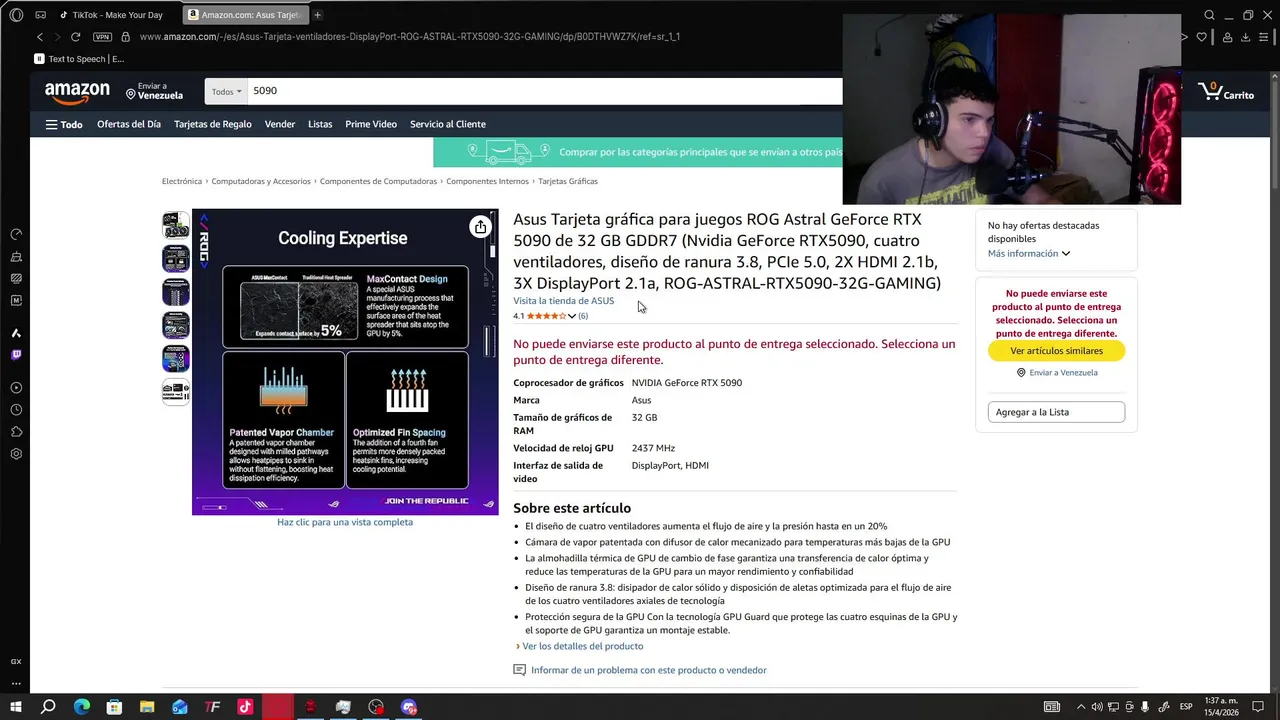Viewport: 1280px width, 720px height.
Task: Open the Vender nav link
Action: [280, 124]
